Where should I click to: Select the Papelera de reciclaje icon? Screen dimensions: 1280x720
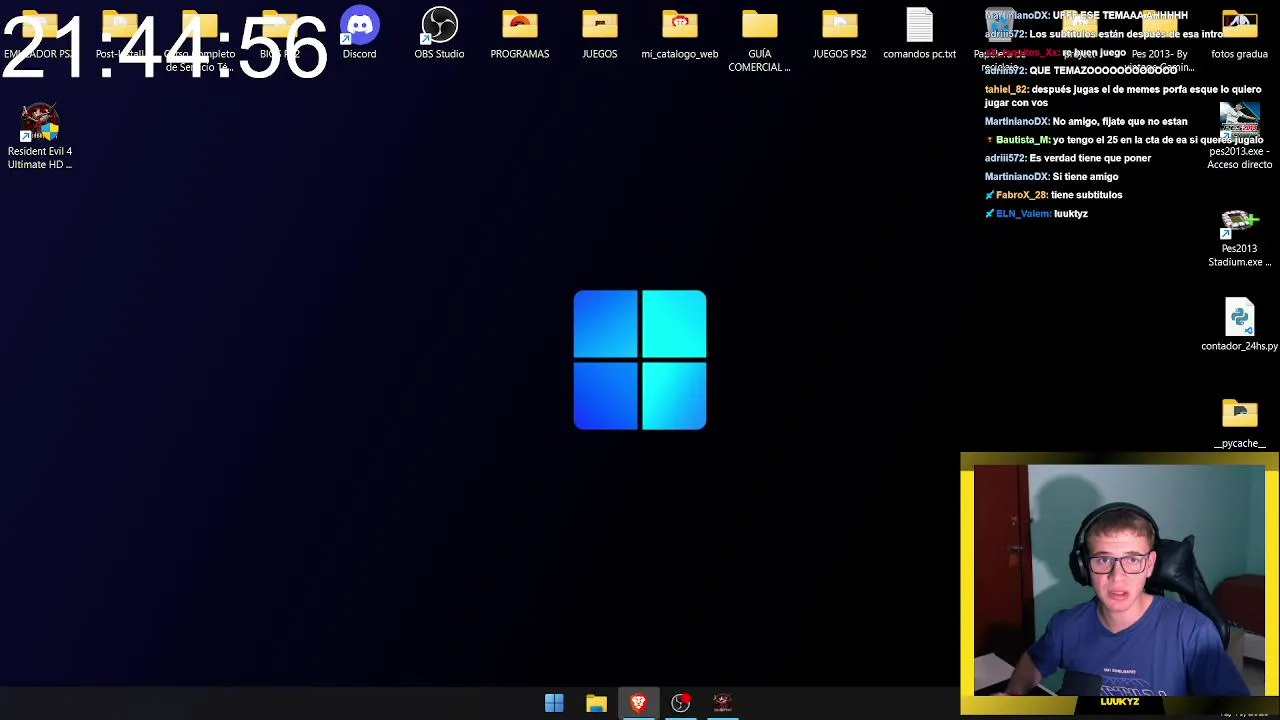pos(999,40)
